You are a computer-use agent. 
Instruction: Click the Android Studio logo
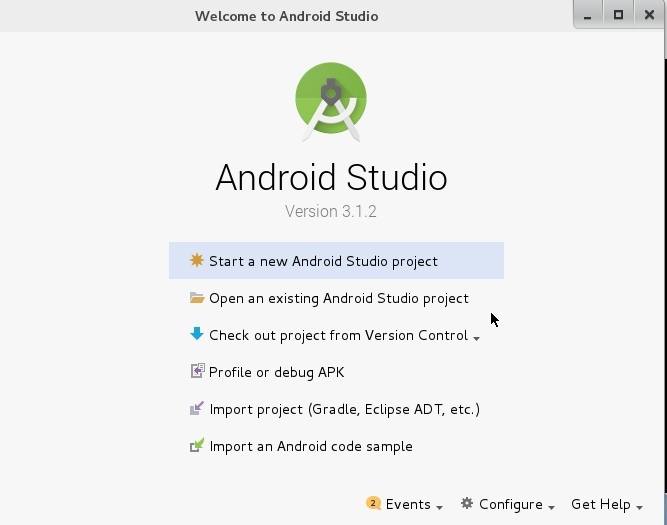point(331,99)
